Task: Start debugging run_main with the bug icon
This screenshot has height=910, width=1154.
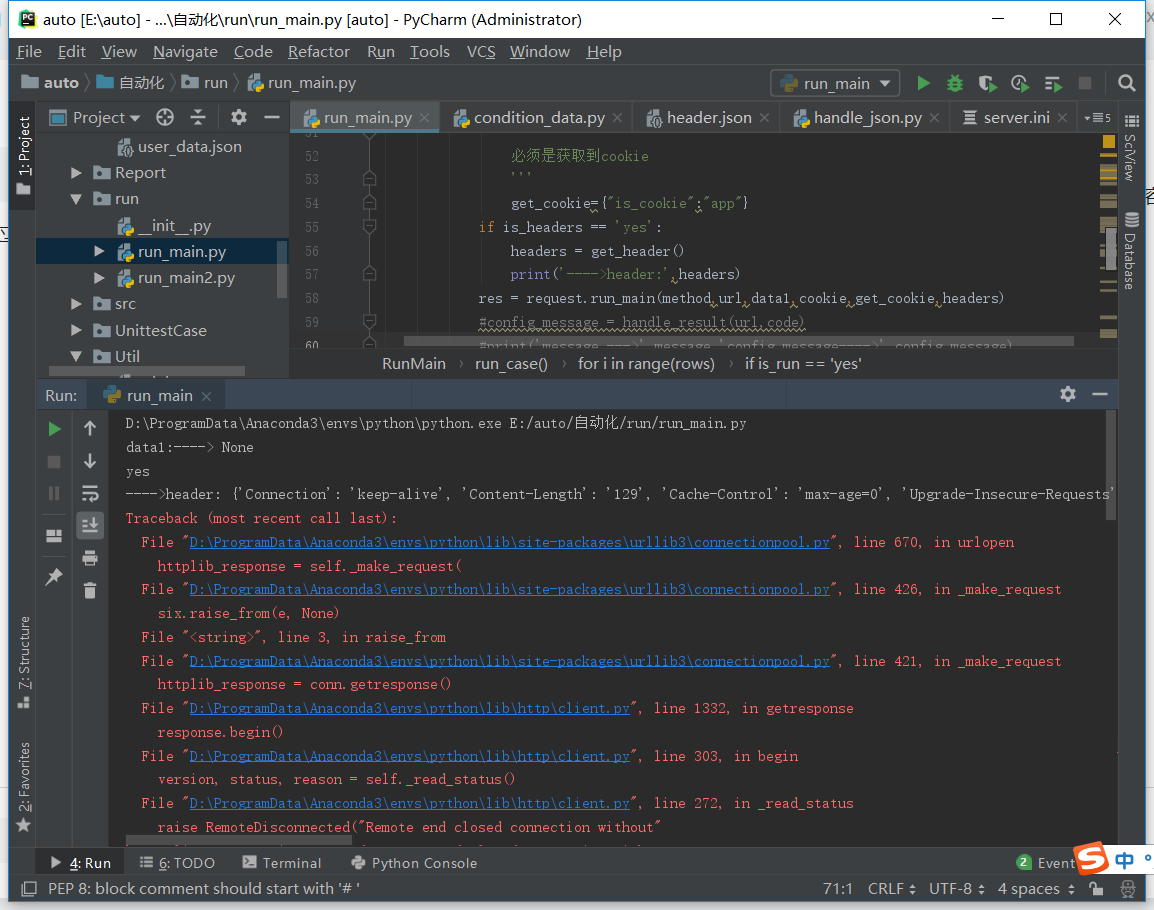Action: coord(955,83)
